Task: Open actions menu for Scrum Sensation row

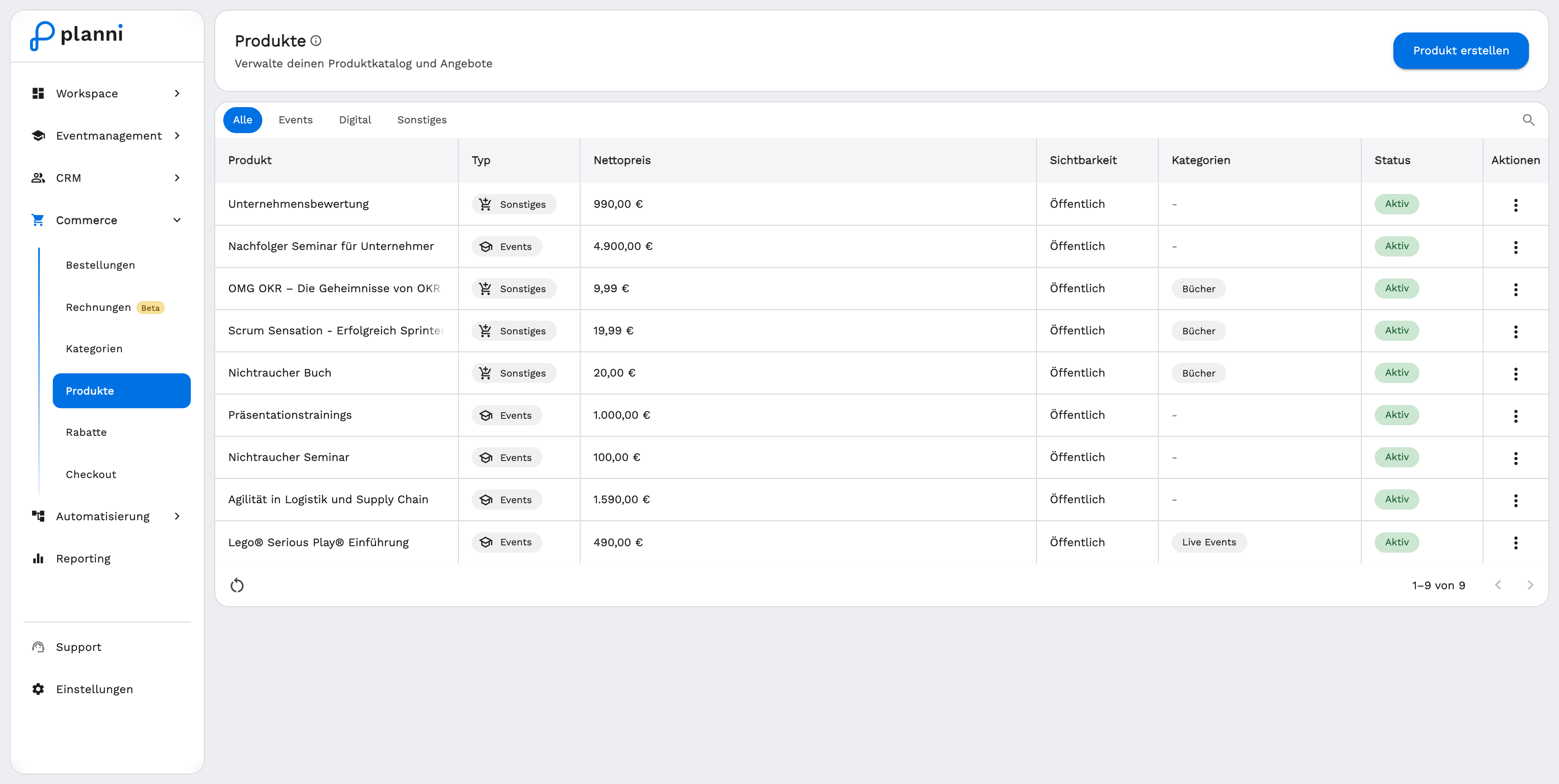Action: (1516, 332)
